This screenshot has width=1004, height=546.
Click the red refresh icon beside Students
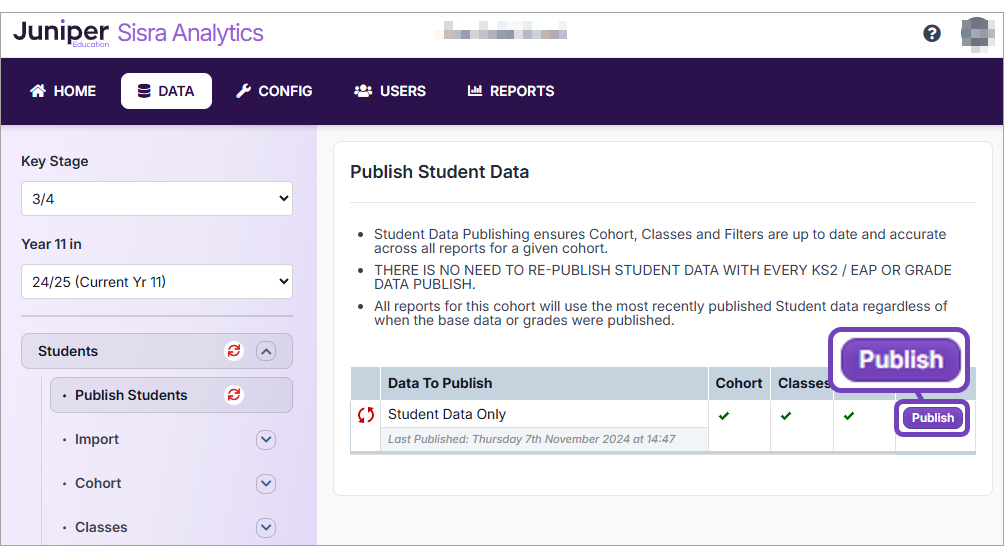coord(234,351)
